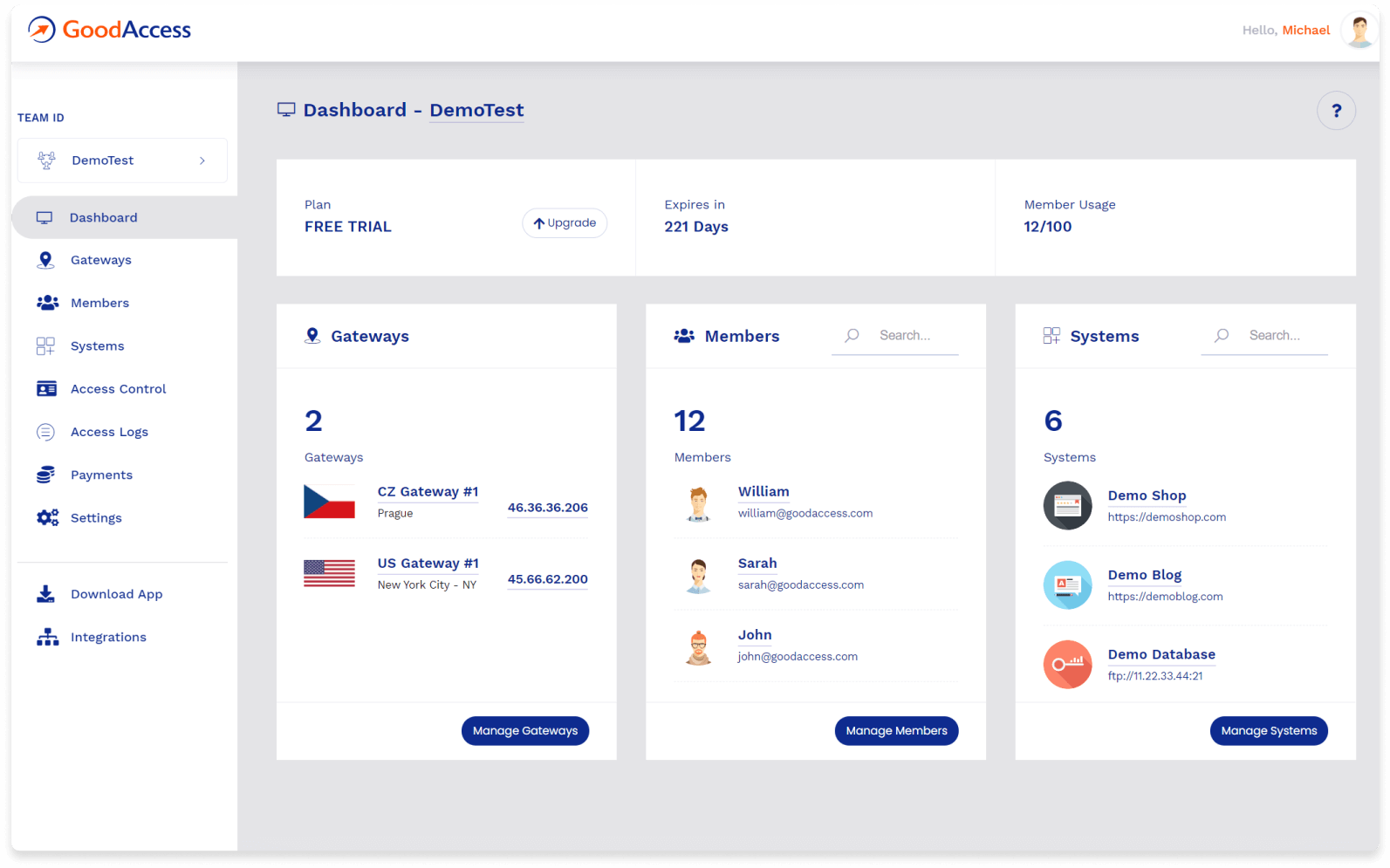Open member Sarah's name link
The image size is (1390, 868).
click(x=757, y=564)
